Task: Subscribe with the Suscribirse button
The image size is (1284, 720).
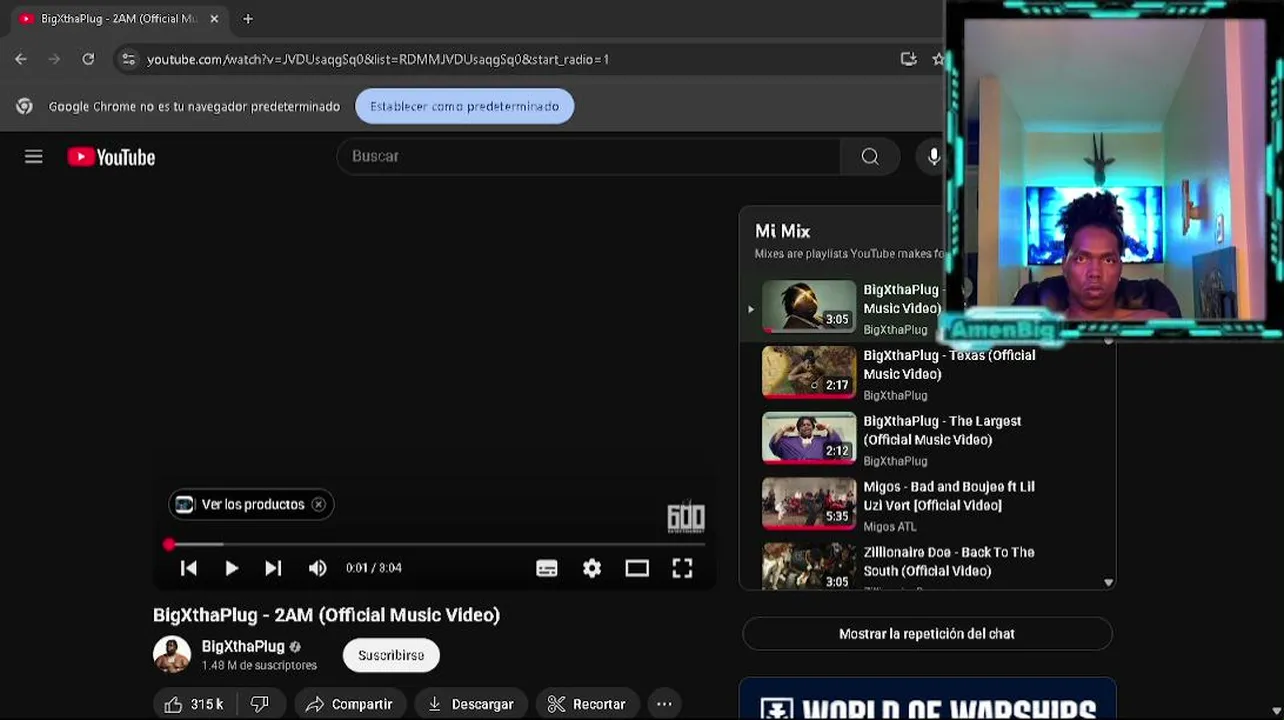Action: pyautogui.click(x=391, y=655)
